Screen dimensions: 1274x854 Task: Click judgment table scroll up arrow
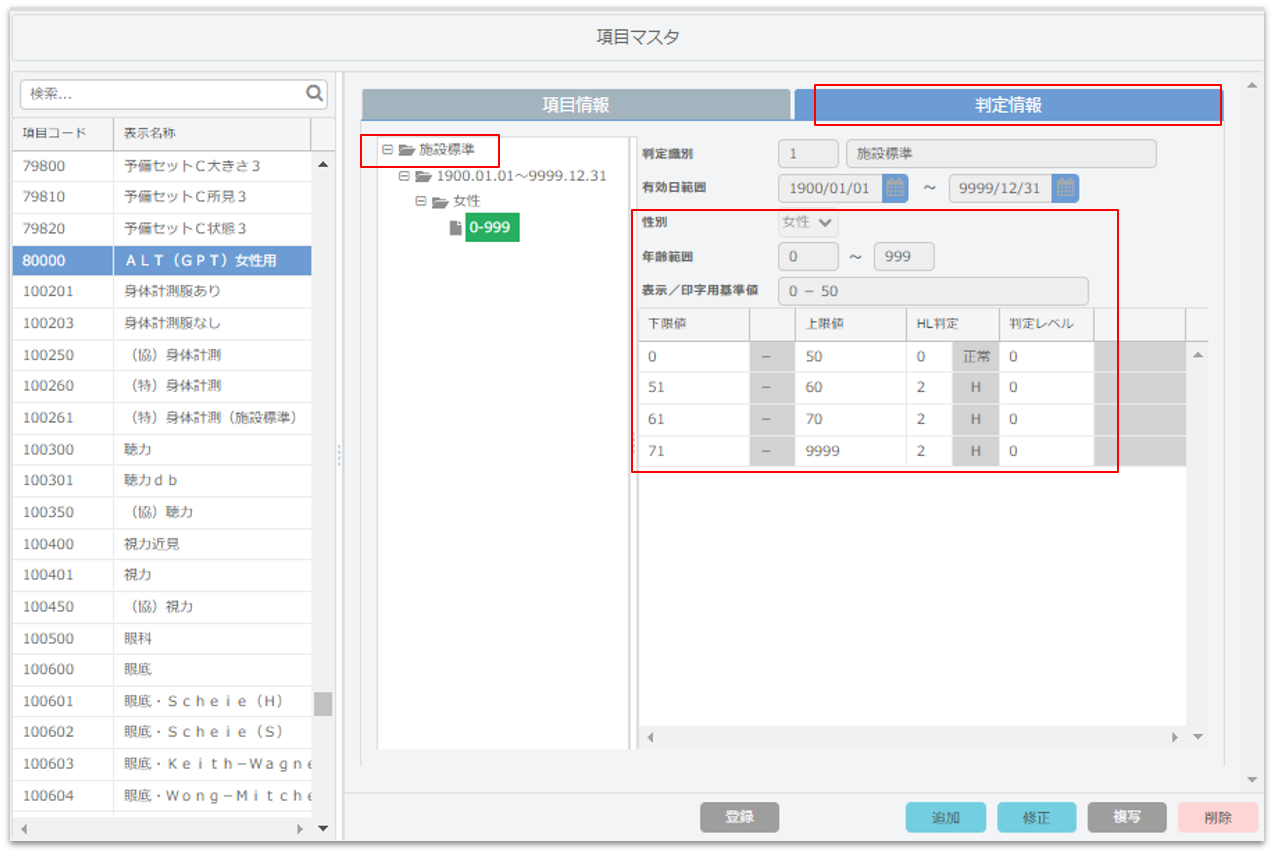1198,356
